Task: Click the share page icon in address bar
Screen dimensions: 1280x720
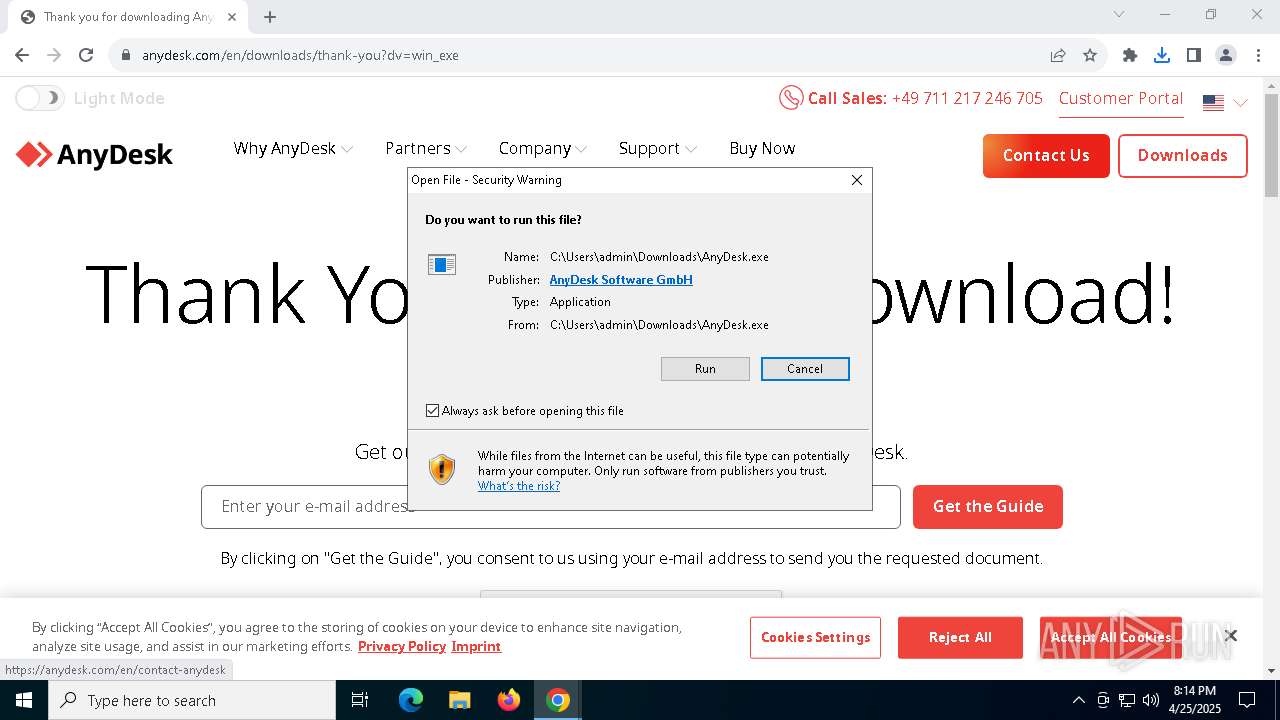Action: tap(1058, 55)
